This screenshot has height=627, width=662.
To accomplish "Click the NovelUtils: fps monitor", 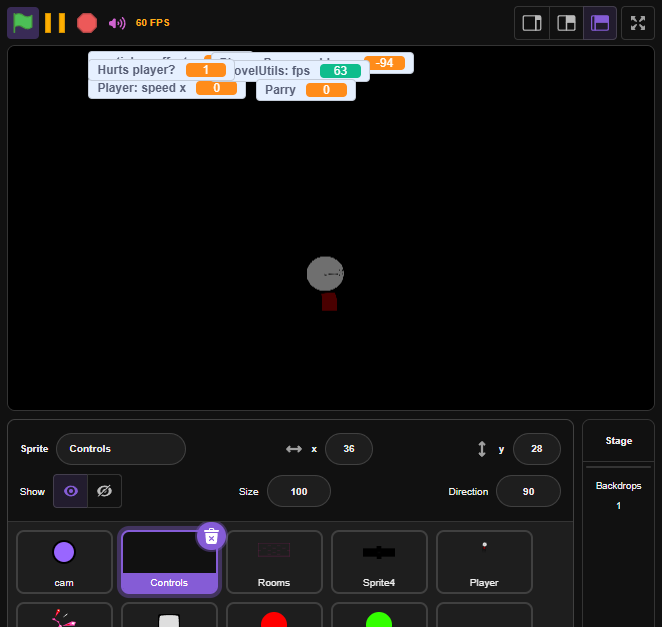I will pyautogui.click(x=301, y=71).
